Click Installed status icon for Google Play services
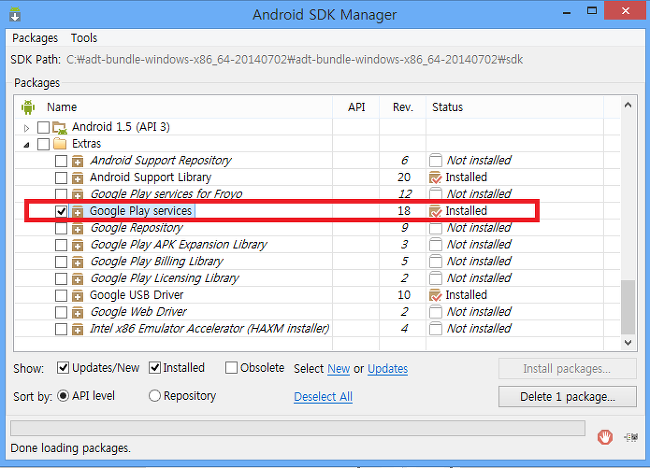 435,211
